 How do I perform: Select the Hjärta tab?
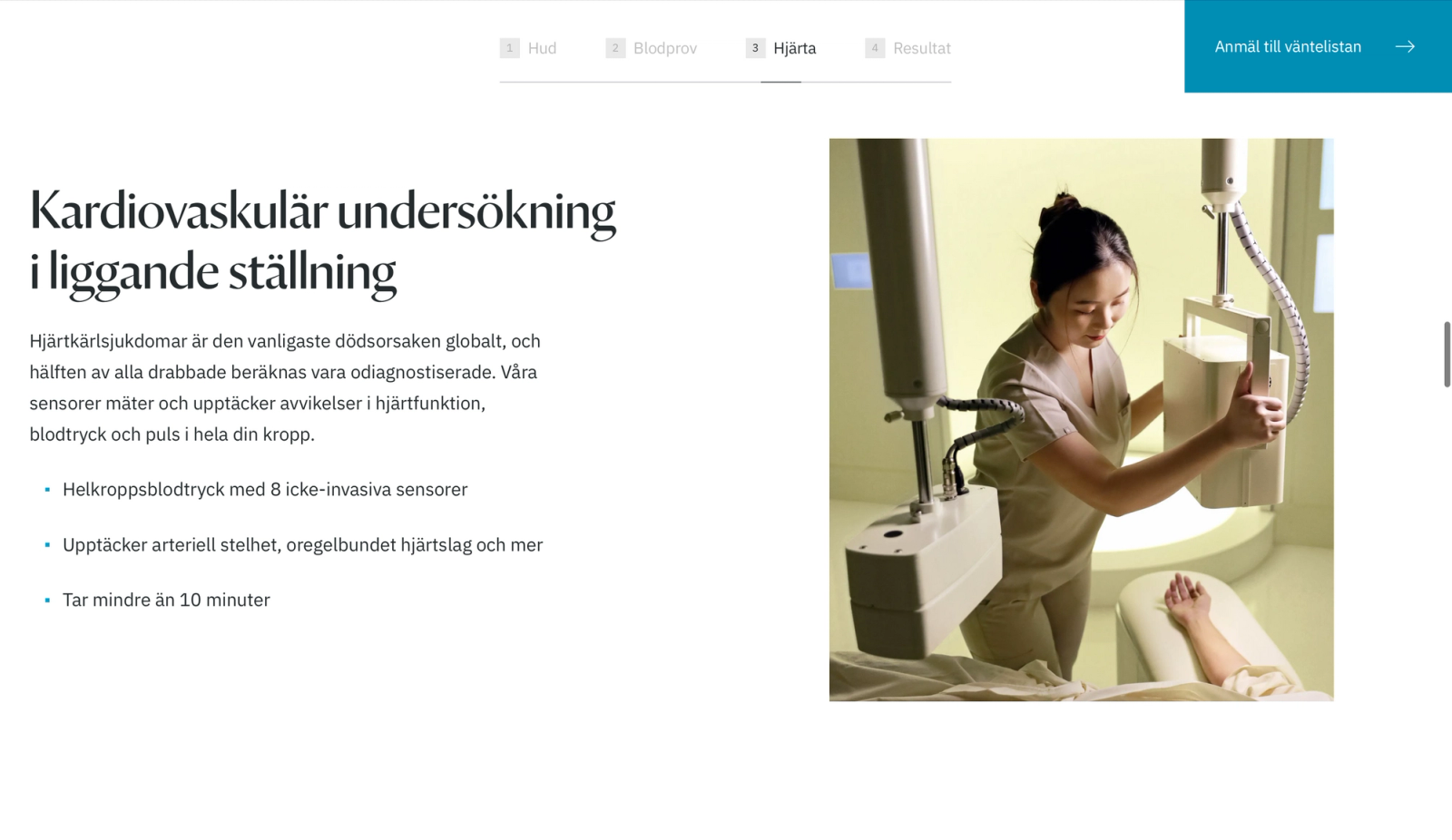tap(781, 48)
